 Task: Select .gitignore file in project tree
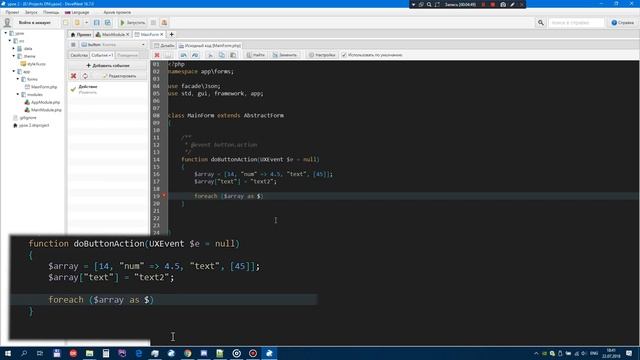coord(25,118)
